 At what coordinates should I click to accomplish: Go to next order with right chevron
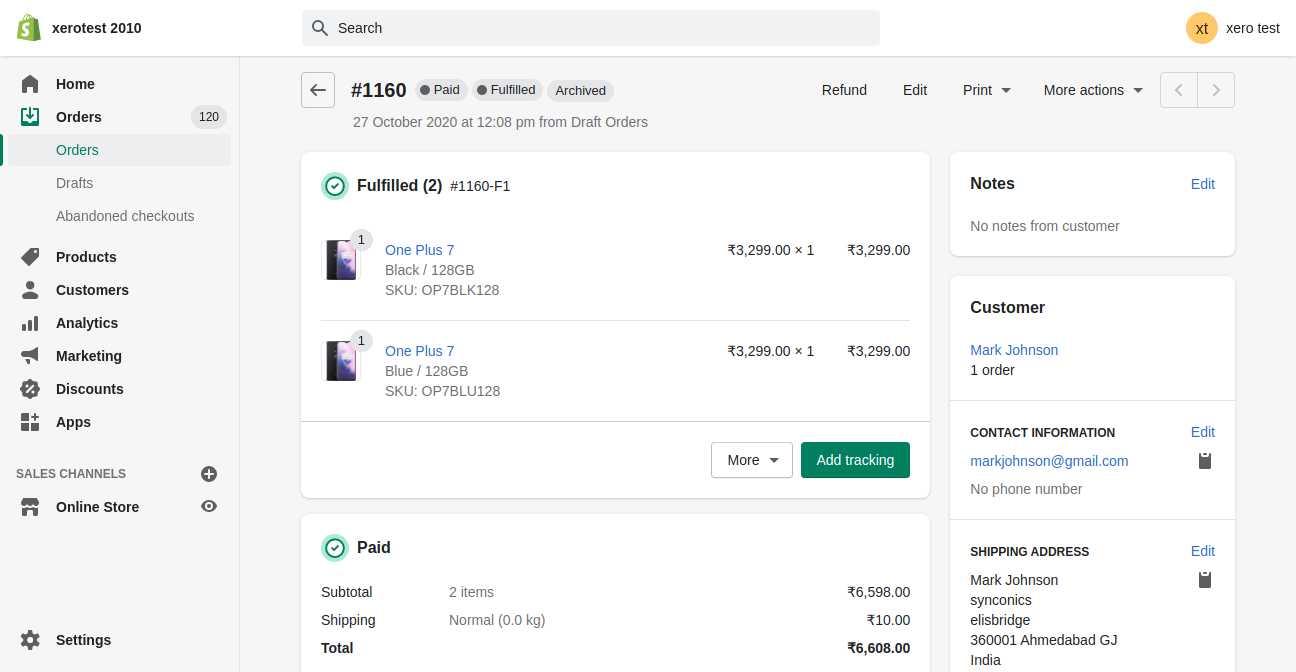click(1216, 90)
